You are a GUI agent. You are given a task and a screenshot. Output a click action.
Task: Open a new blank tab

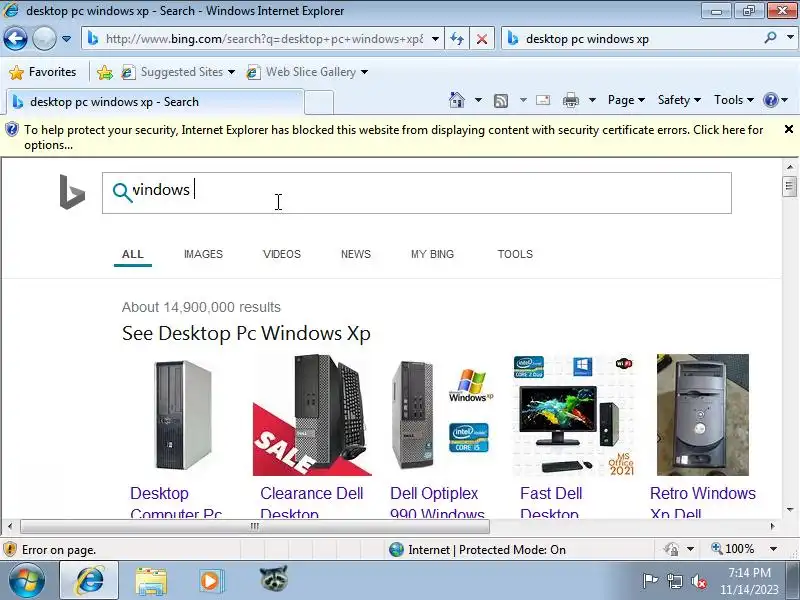319,102
